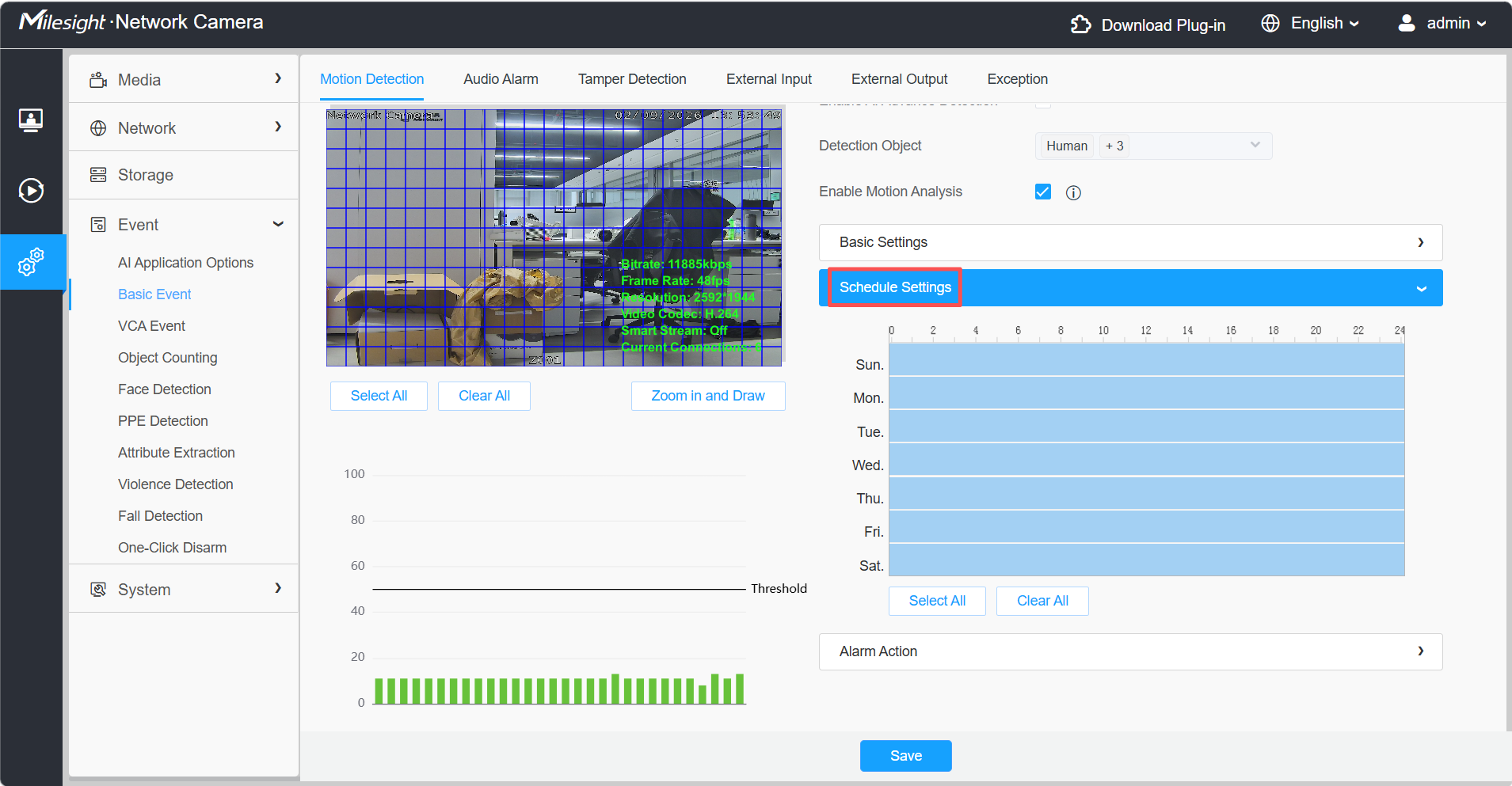Image resolution: width=1512 pixels, height=786 pixels.
Task: Expand the Alarm Action section
Action: [x=1130, y=651]
